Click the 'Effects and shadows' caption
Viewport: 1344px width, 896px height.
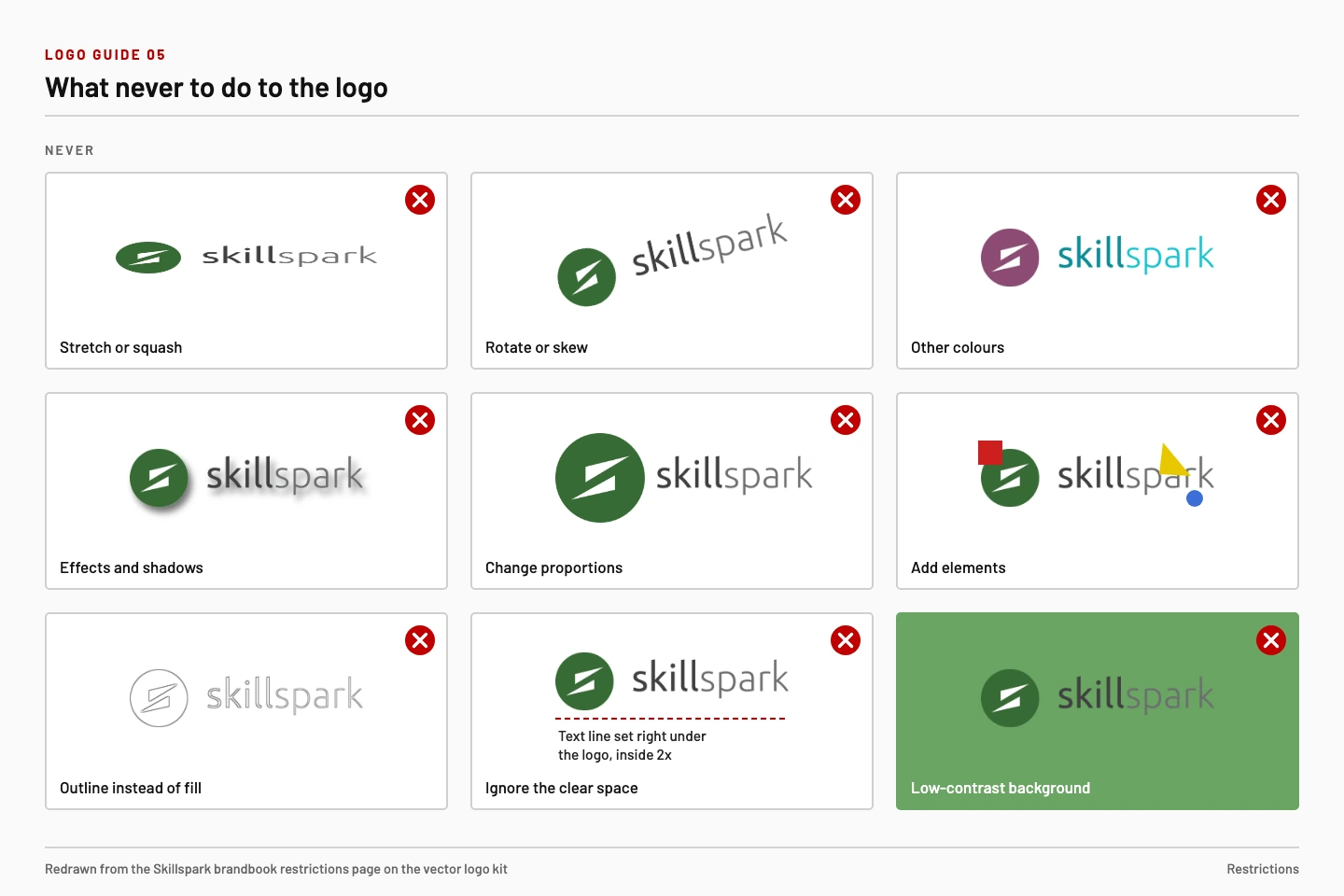point(132,567)
